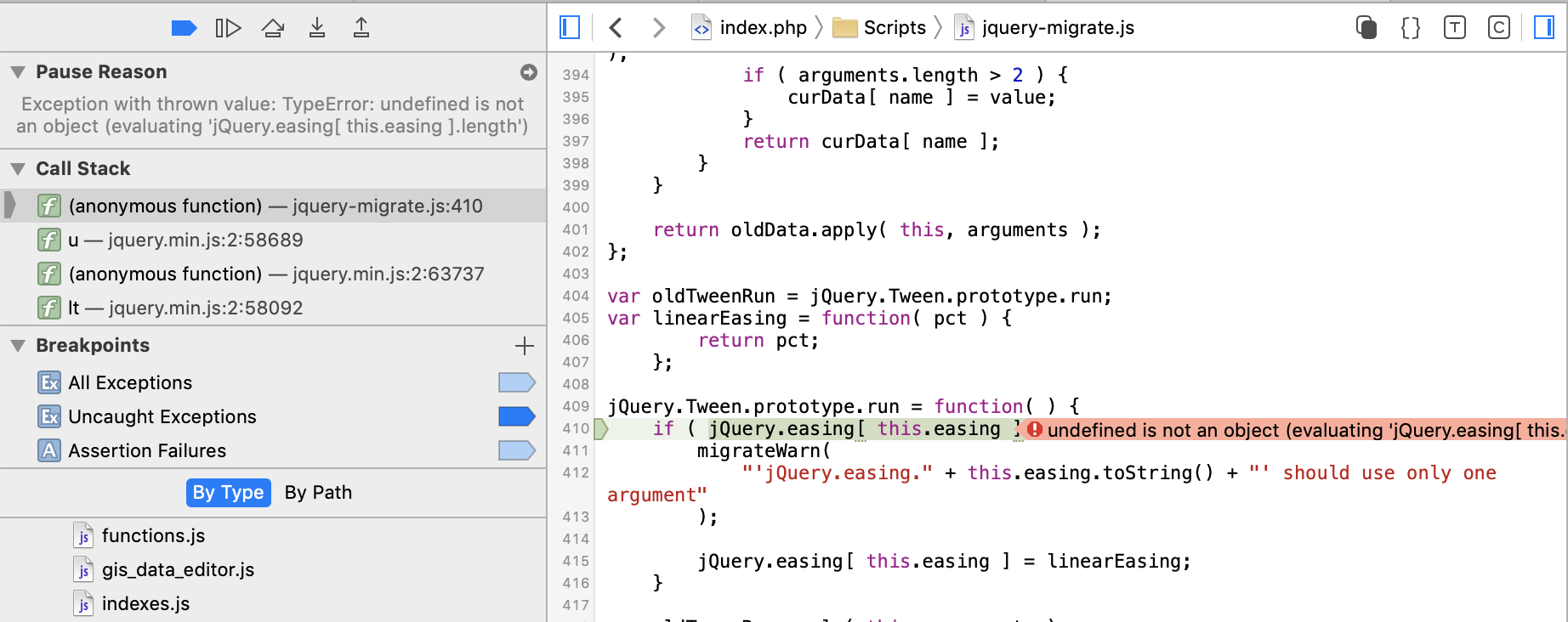
Task: Click 'var oldTweenRun' on line 404
Action: pos(691,296)
